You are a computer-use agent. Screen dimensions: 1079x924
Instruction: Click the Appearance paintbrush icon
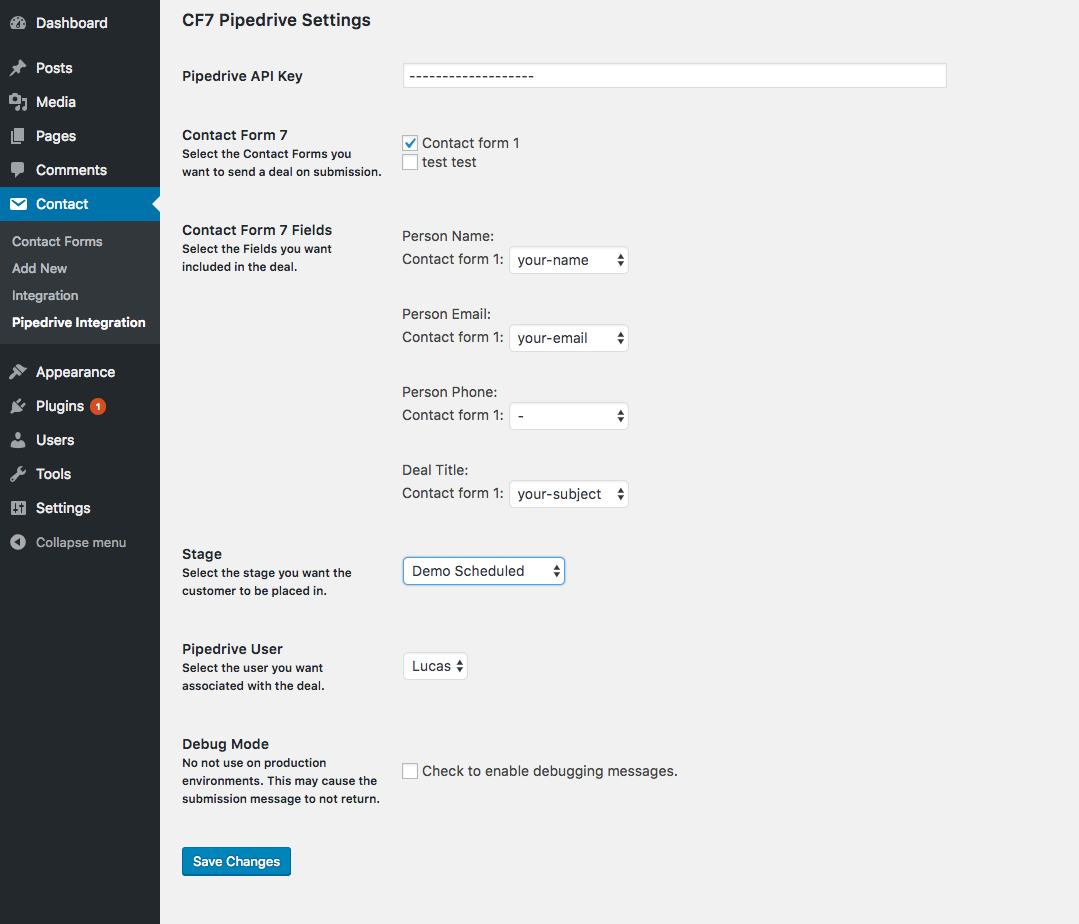pos(18,372)
